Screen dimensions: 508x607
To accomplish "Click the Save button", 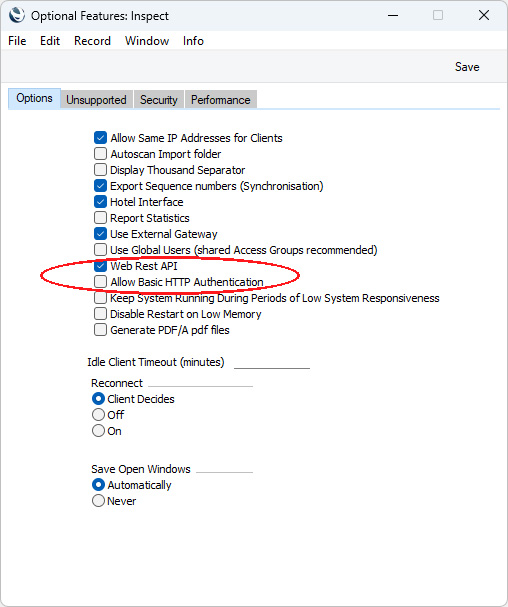I will (x=467, y=67).
